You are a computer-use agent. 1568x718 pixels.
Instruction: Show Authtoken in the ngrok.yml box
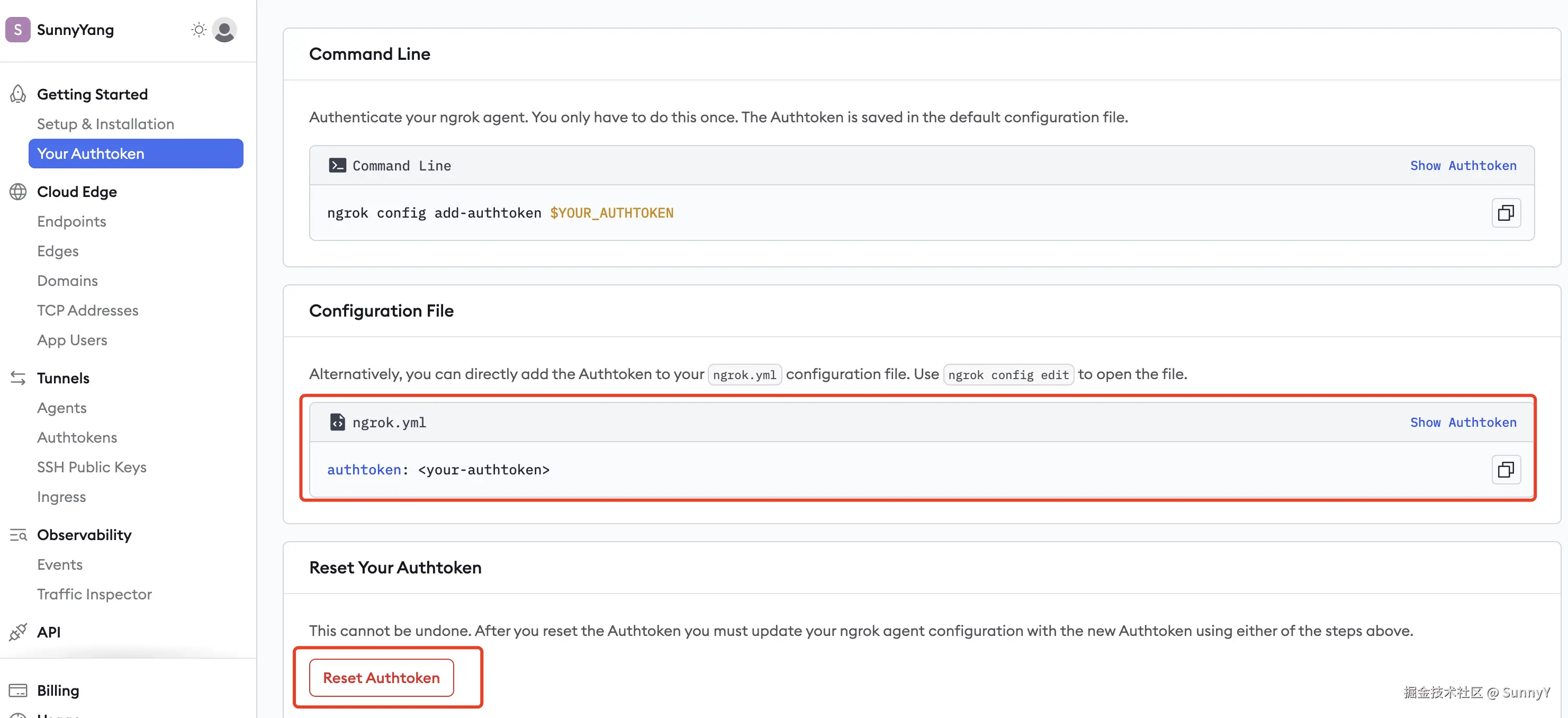[x=1463, y=422]
